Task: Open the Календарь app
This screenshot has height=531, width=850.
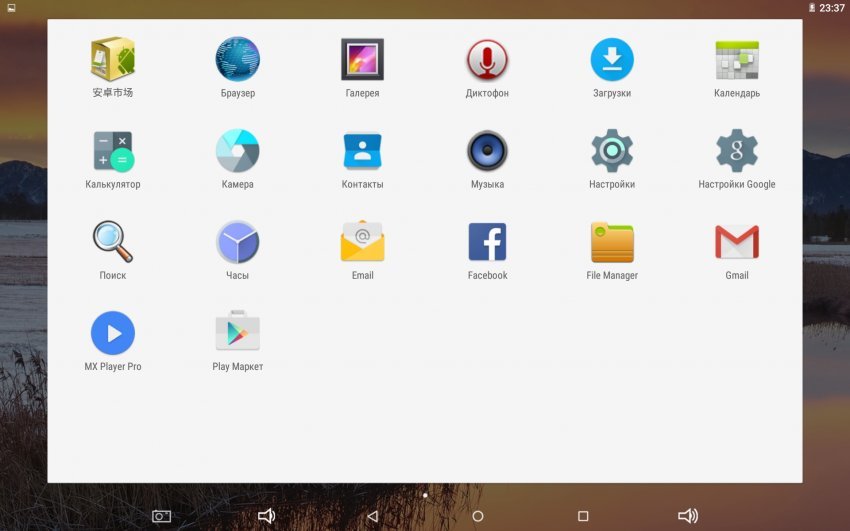Action: coord(737,60)
